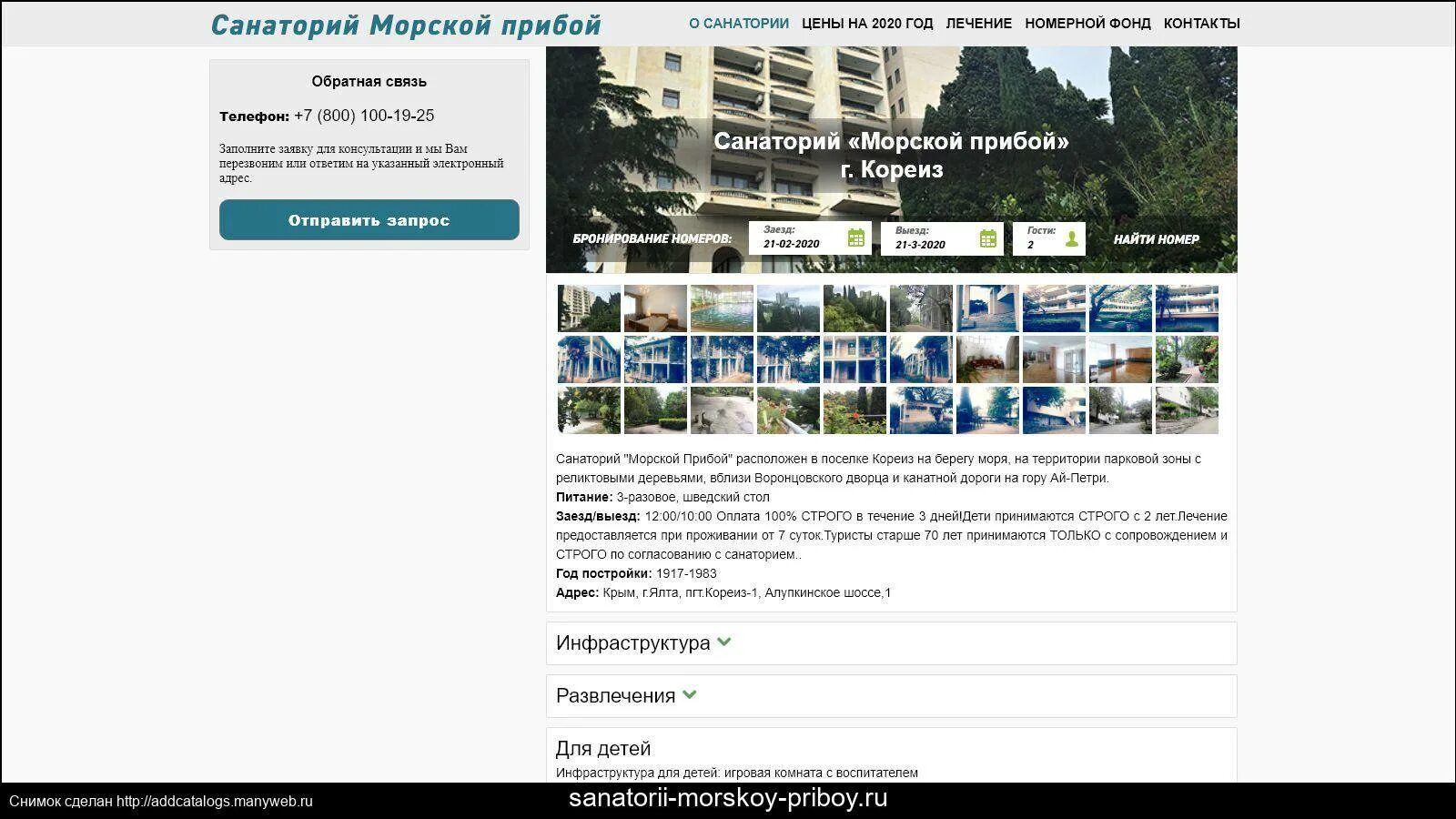Open the check-out date calendar icon

point(988,238)
